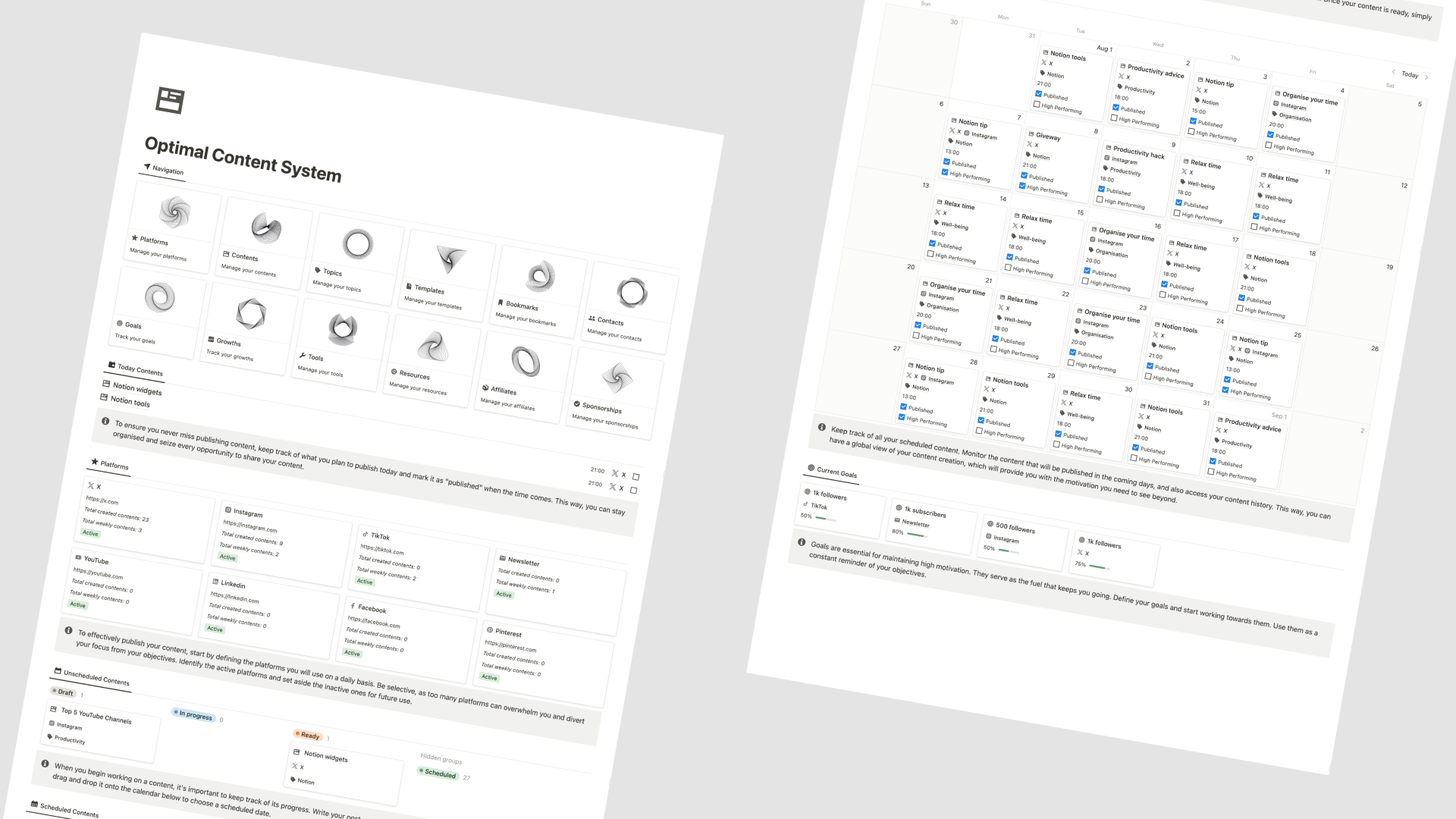Select the Today Contents tab
Viewport: 1456px width, 819px height.
(x=136, y=369)
